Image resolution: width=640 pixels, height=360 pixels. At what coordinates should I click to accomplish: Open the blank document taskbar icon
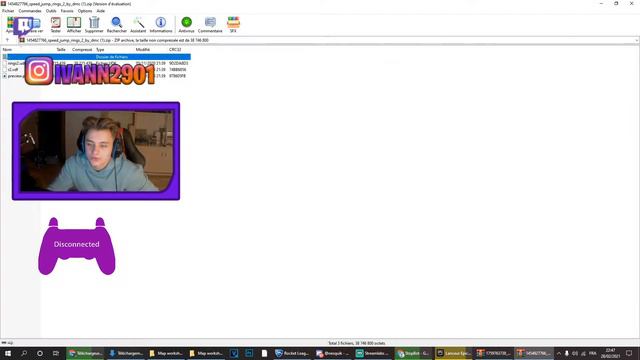(x=264, y=353)
